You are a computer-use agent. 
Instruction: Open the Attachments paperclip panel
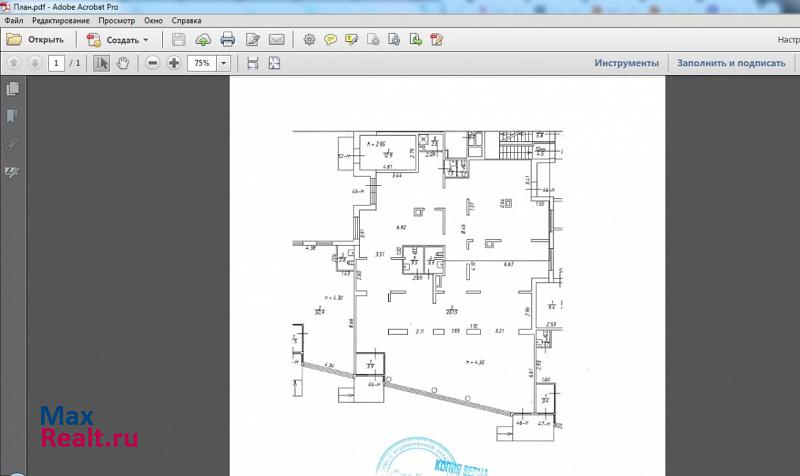click(x=13, y=144)
